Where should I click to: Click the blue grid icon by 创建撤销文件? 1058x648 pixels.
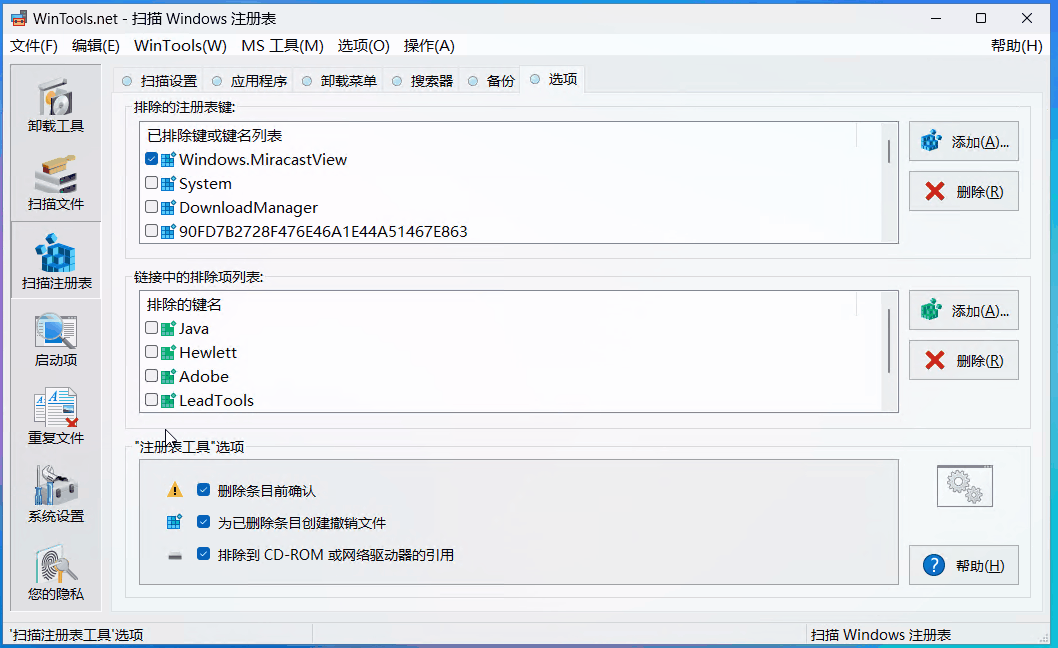(x=174, y=522)
